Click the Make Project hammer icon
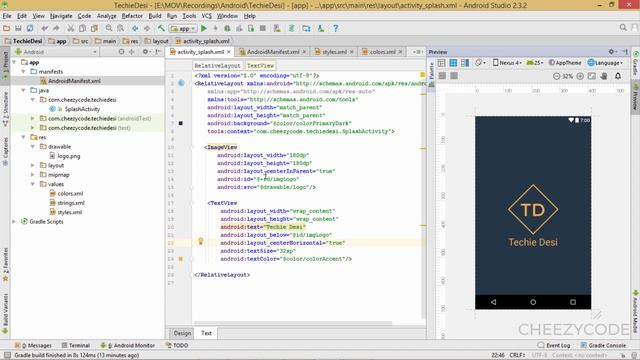The width and height of the screenshot is (640, 360). coord(161,28)
